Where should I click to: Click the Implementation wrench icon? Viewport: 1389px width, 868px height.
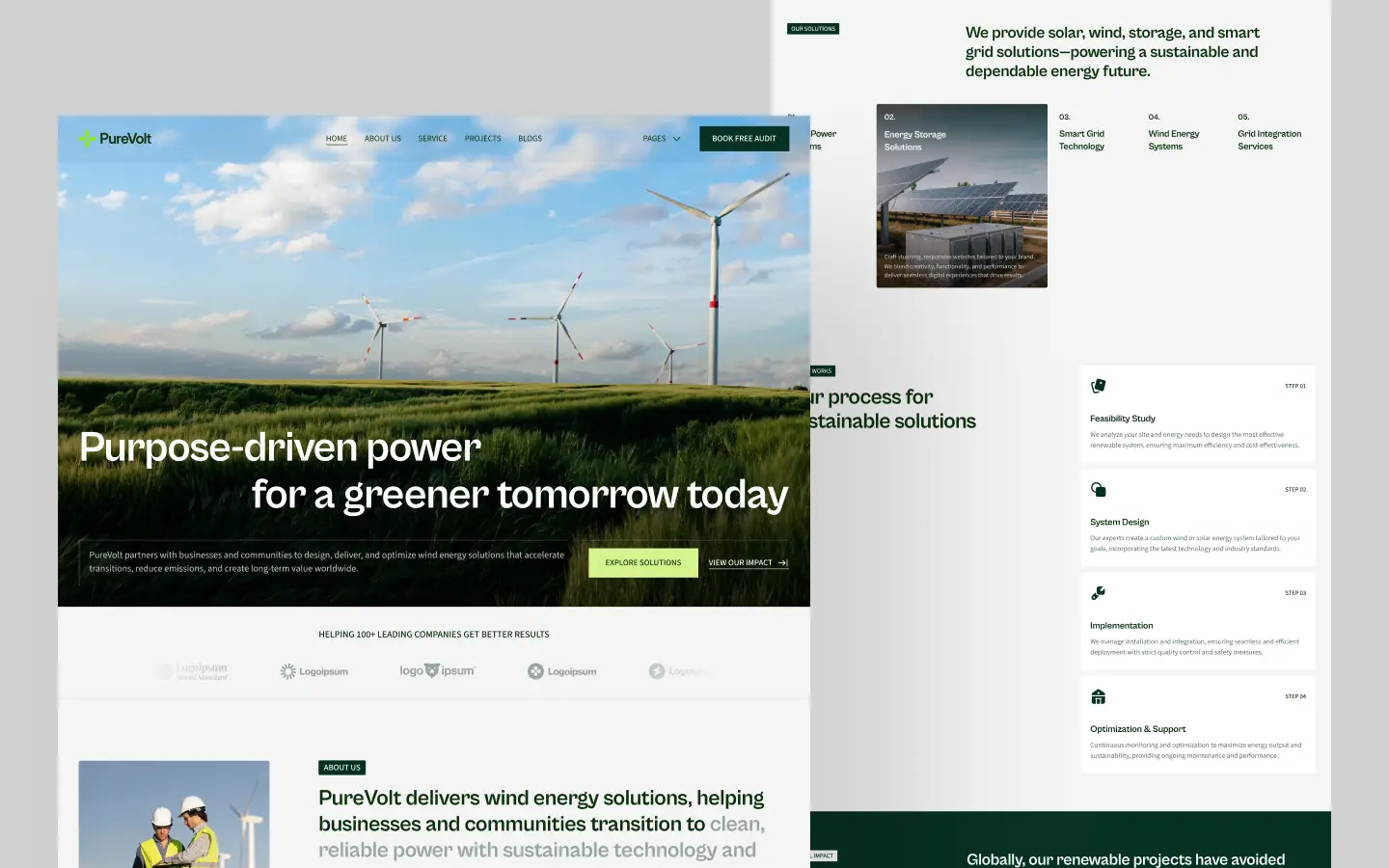(x=1098, y=593)
